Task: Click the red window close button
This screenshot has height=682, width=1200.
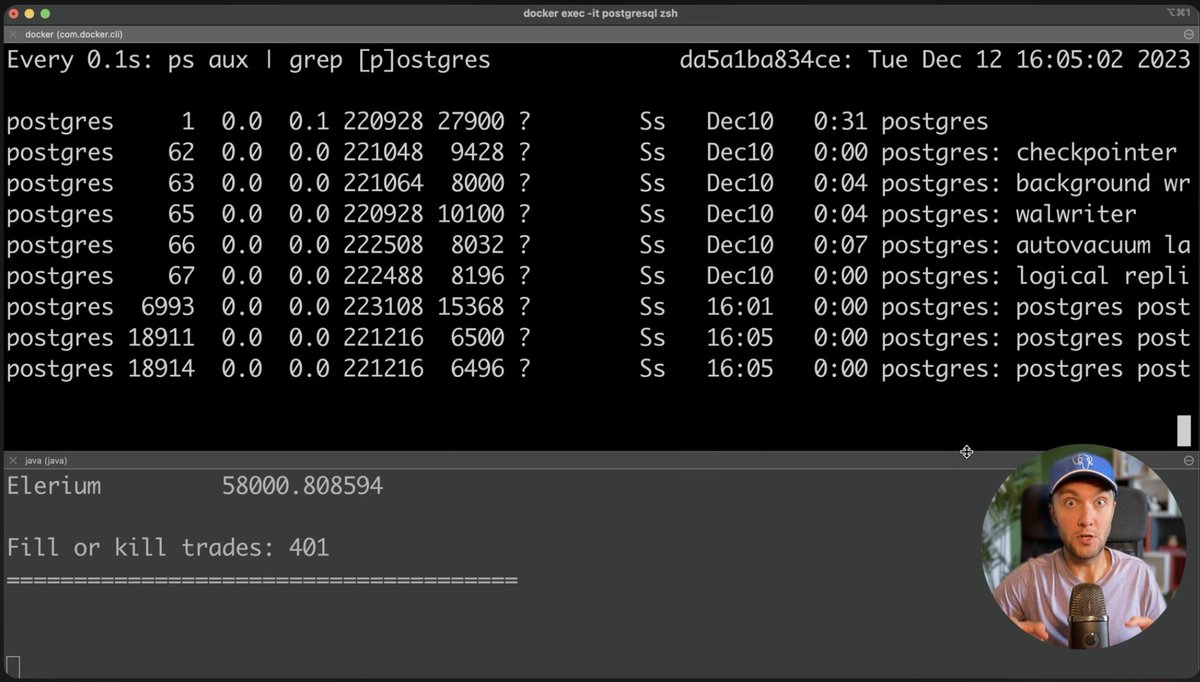Action: coord(13,13)
